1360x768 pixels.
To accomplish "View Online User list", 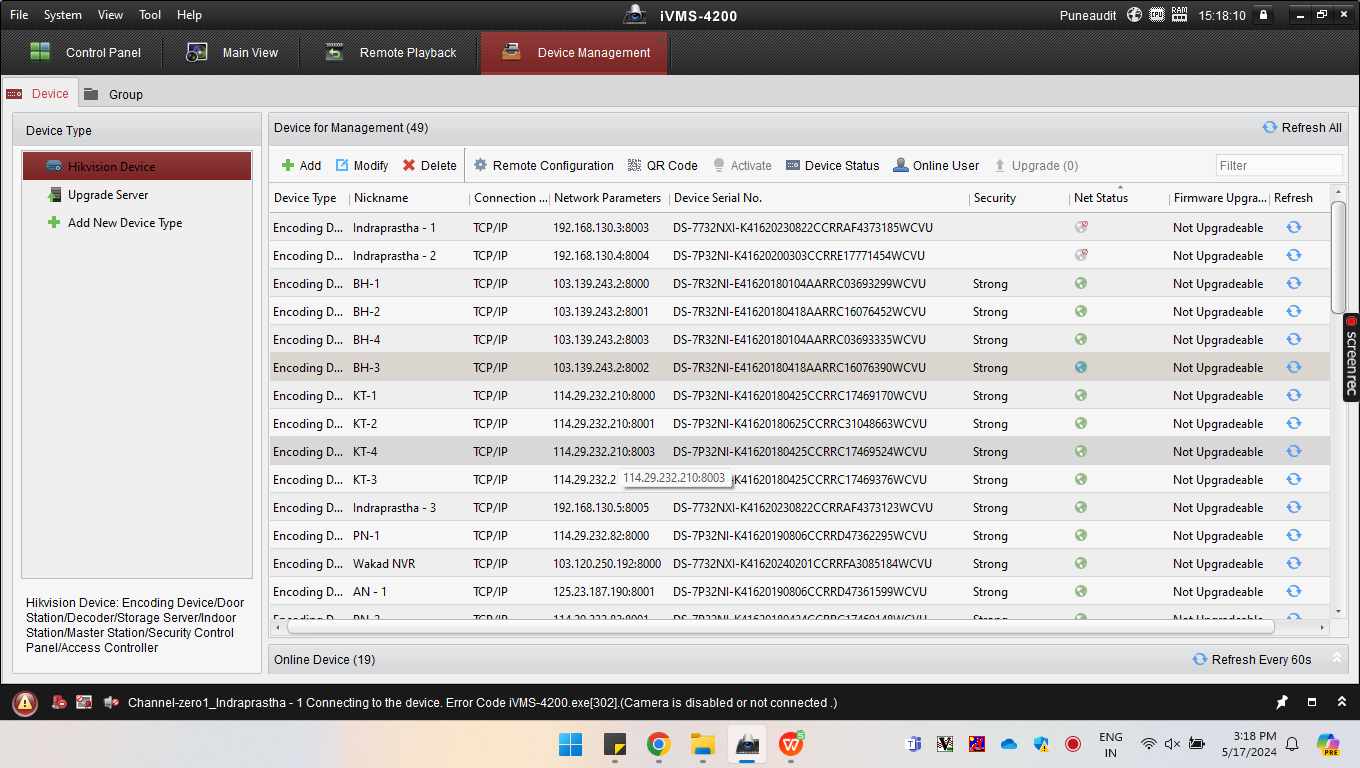I will point(937,166).
